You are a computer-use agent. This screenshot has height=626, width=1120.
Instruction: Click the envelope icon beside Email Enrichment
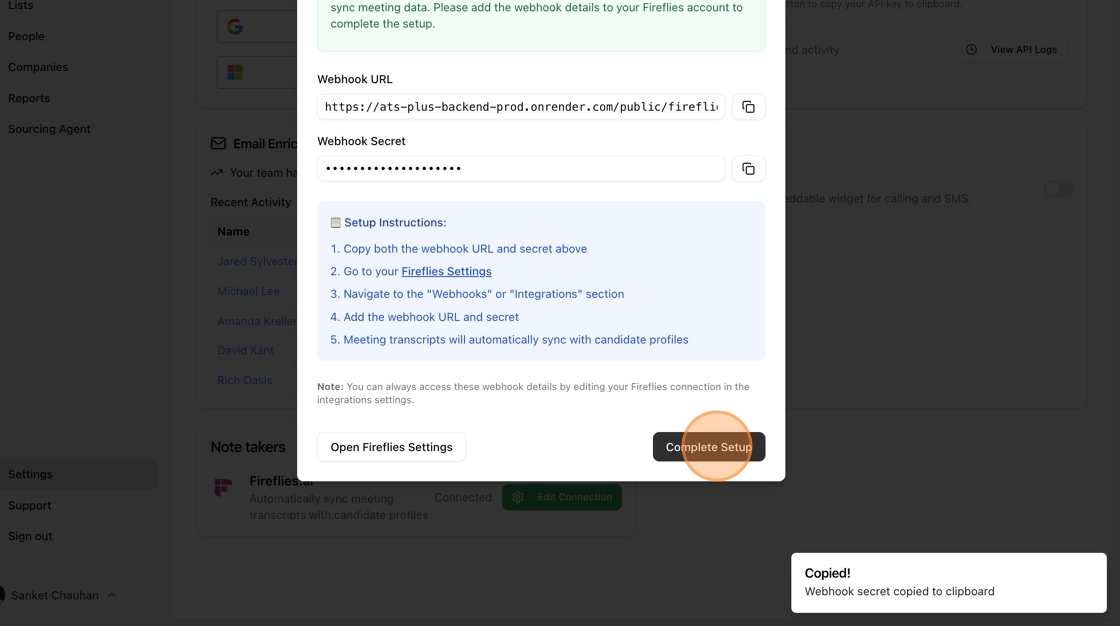(218, 143)
